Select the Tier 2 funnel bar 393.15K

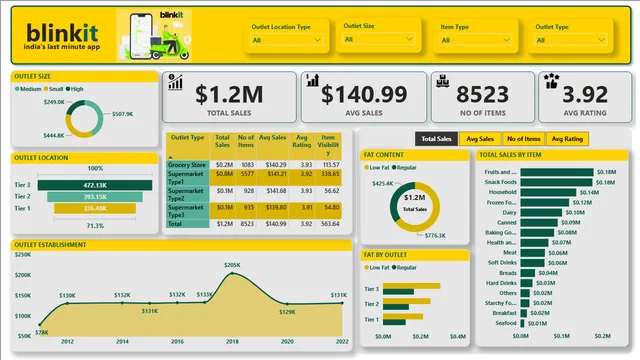click(x=95, y=197)
